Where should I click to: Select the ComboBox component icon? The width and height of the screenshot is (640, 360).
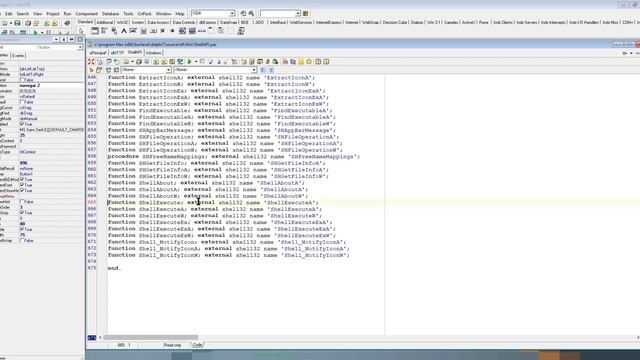(192, 31)
